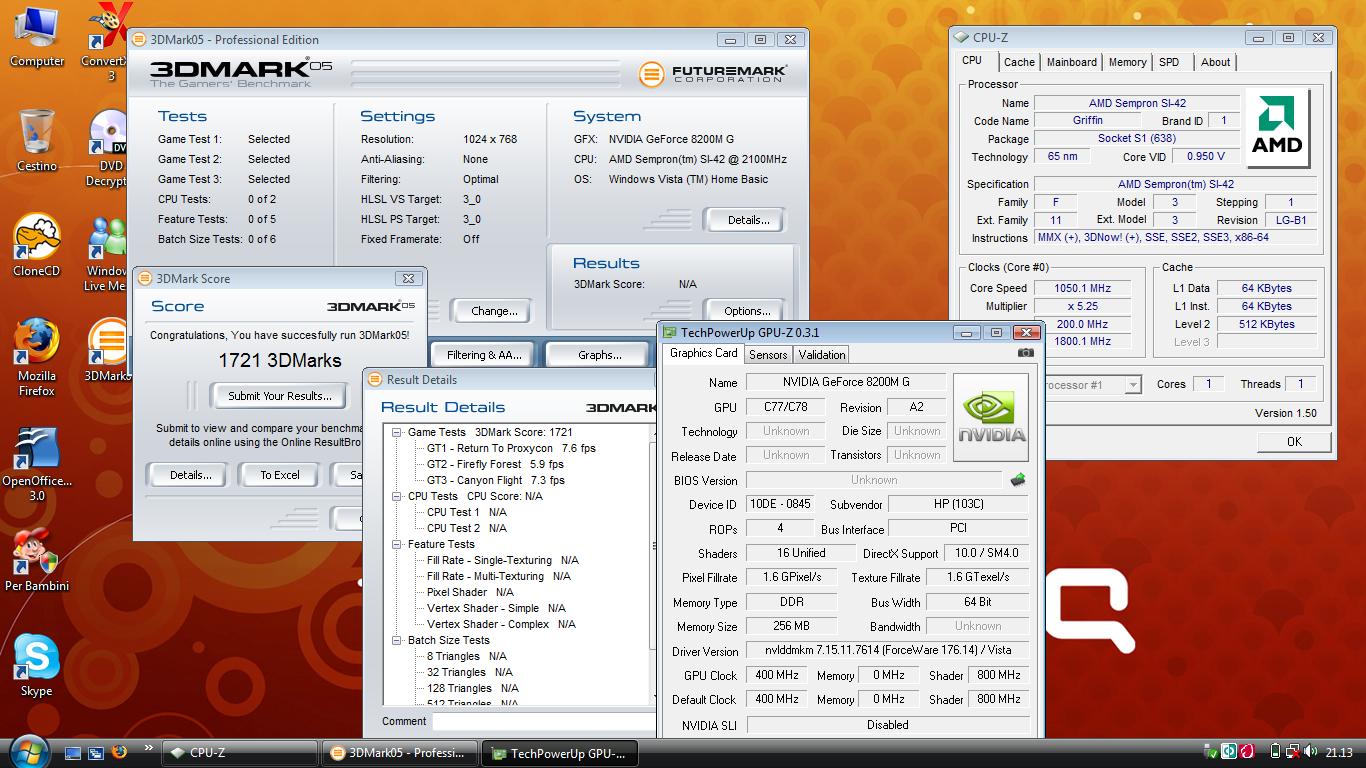Viewport: 1366px width, 768px height.
Task: Click the CPU-Z taskbar button
Action: tap(240, 753)
